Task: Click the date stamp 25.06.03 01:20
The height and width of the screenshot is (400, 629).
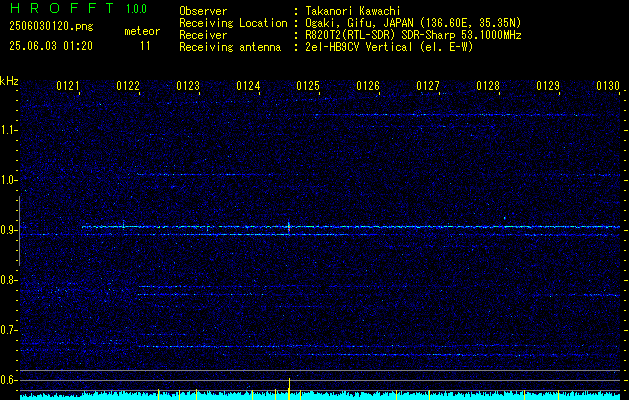Action: pos(51,46)
